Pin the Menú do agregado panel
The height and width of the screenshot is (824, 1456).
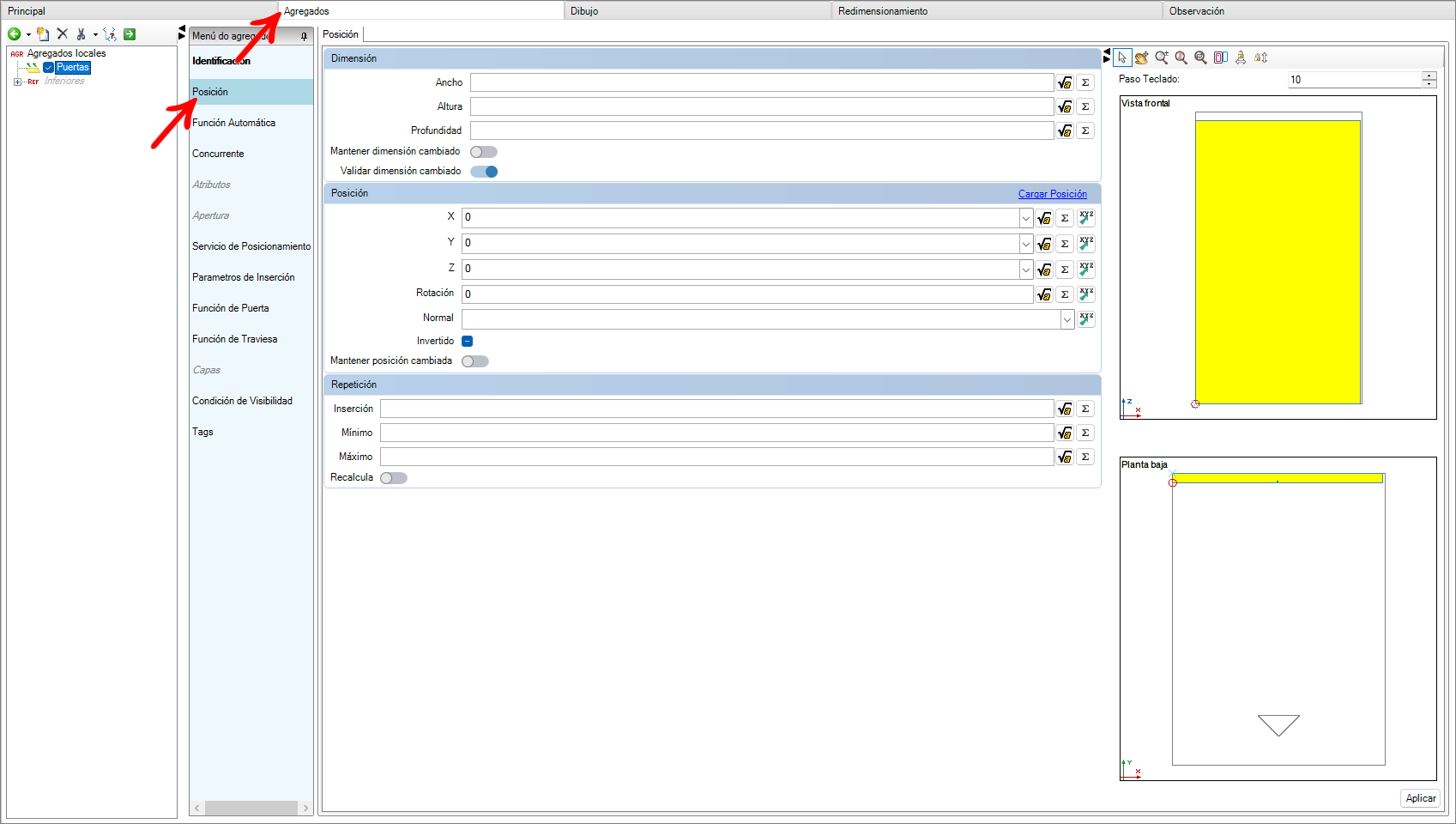click(x=304, y=36)
